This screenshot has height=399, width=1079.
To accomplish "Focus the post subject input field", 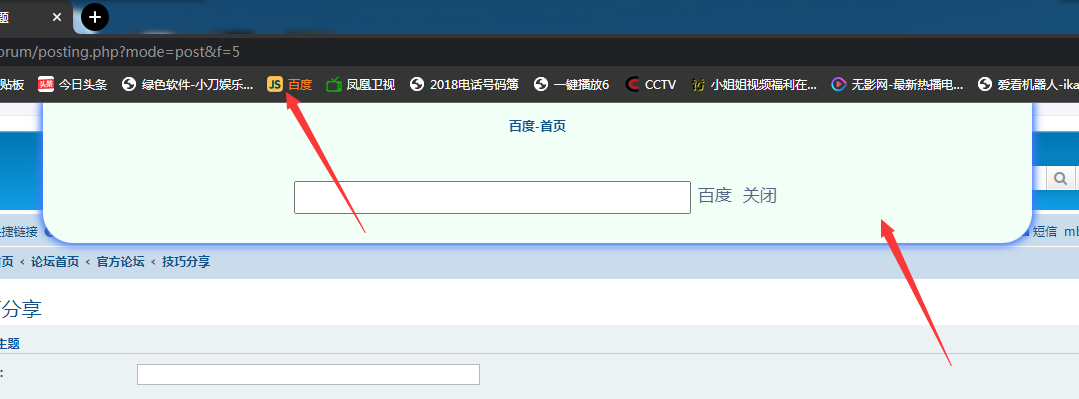I will (308, 374).
